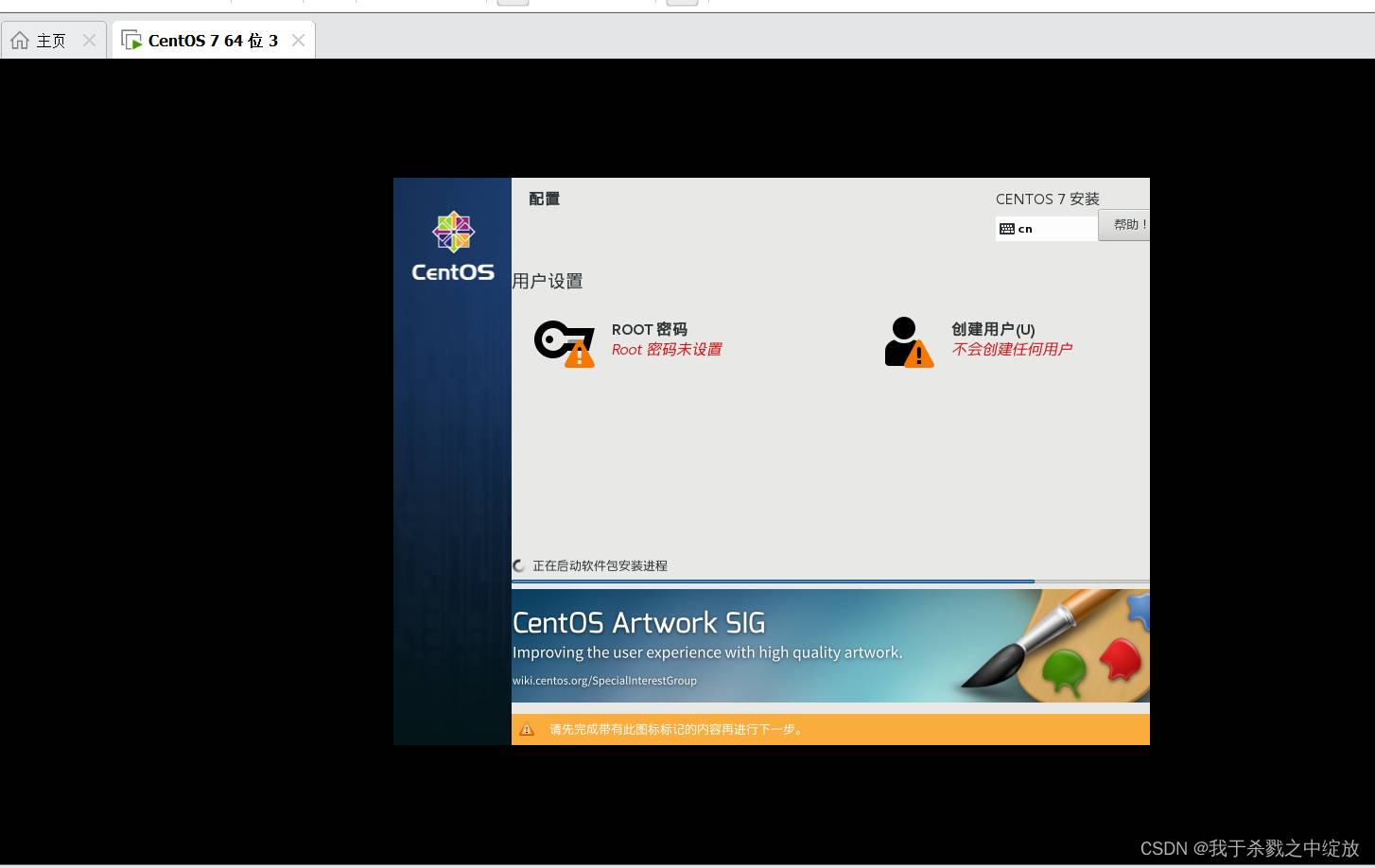Click the keyboard icon beside cn

click(x=1006, y=229)
